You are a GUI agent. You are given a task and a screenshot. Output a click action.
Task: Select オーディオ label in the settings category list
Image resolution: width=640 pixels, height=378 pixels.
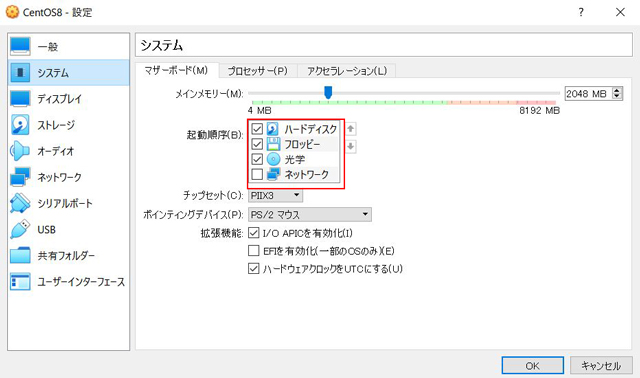click(x=56, y=151)
